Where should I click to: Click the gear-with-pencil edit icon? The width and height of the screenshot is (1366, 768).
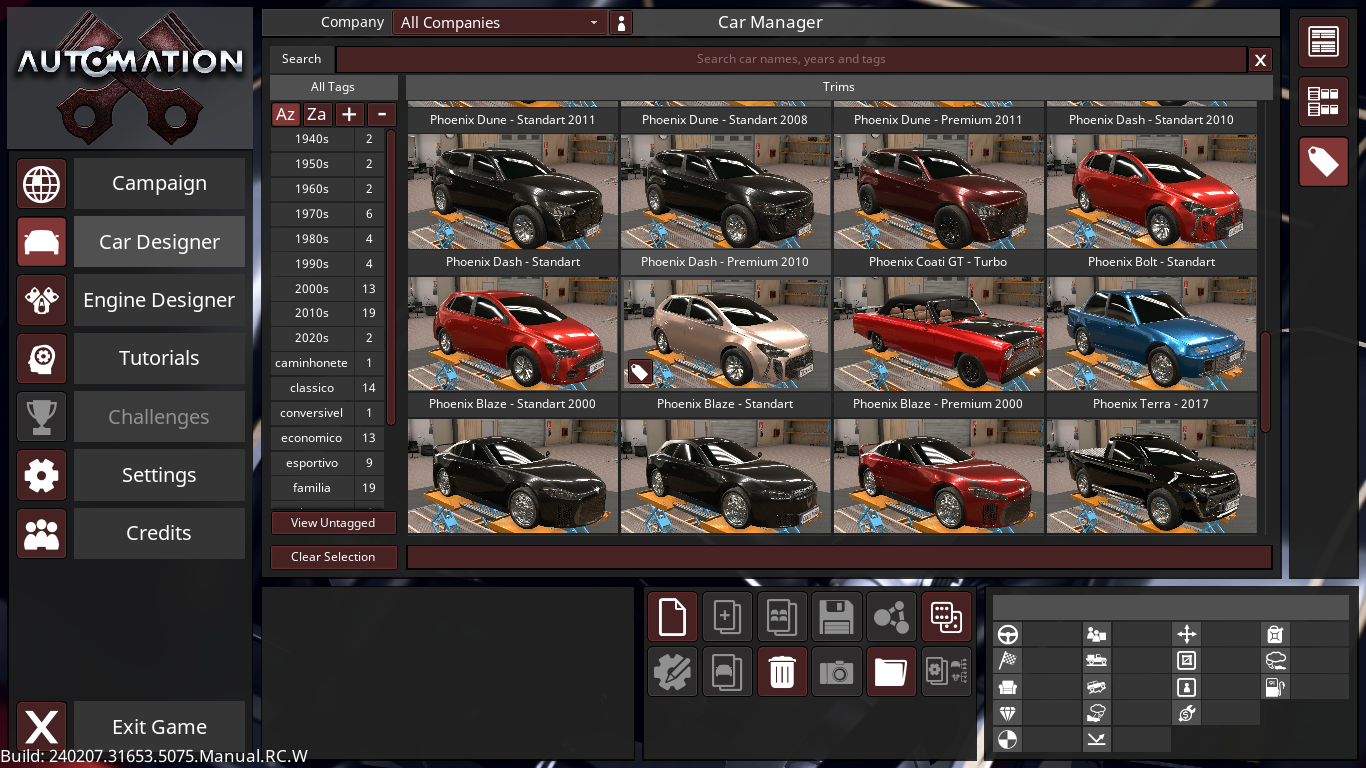672,671
